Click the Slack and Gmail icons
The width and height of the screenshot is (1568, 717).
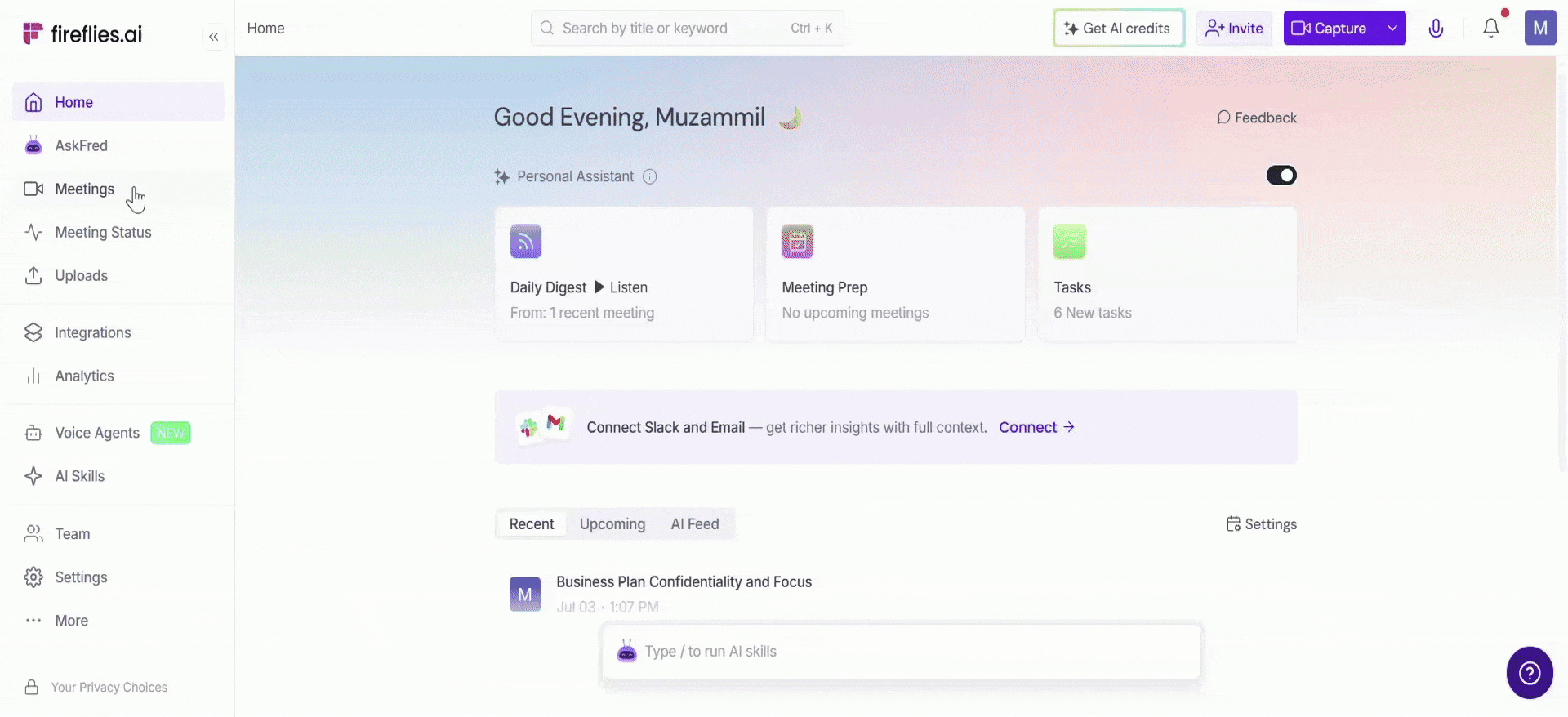pos(544,425)
